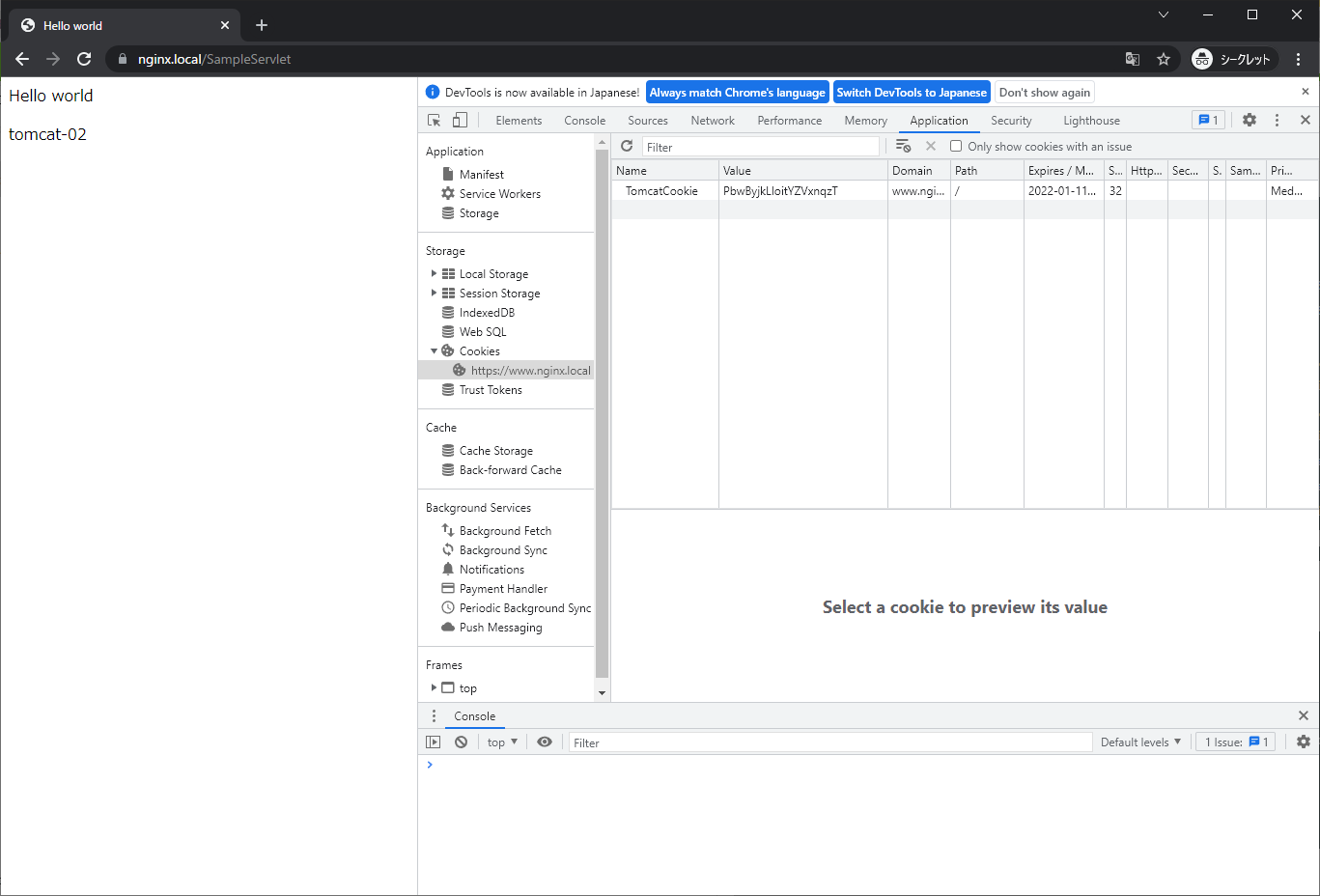Click the 1 Issue button in console
The height and width of the screenshot is (896, 1320).
click(x=1236, y=742)
